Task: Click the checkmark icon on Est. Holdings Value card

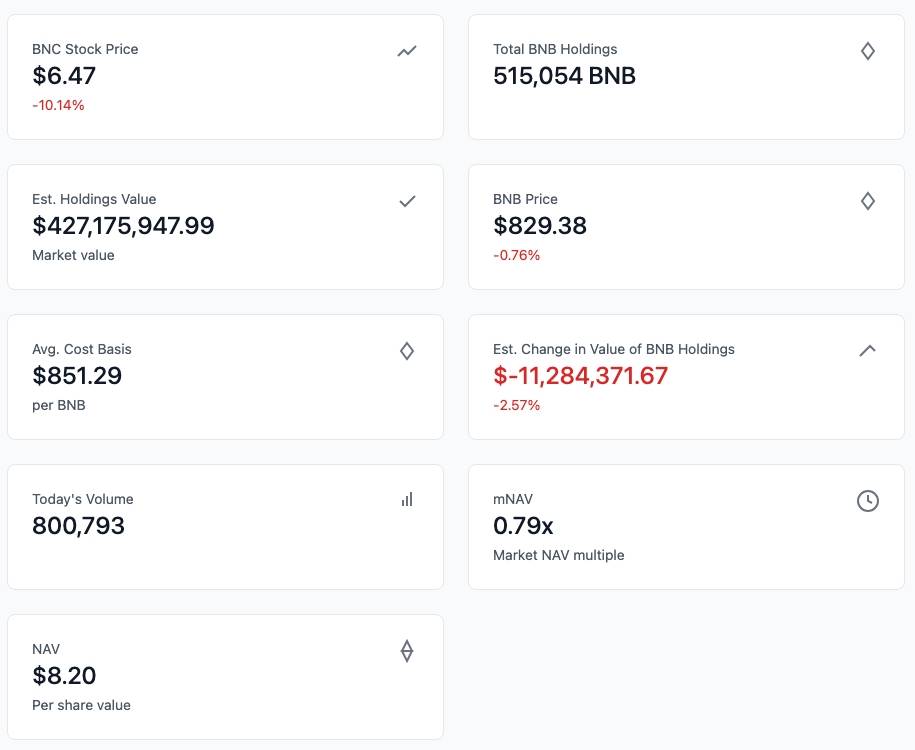Action: (x=407, y=201)
